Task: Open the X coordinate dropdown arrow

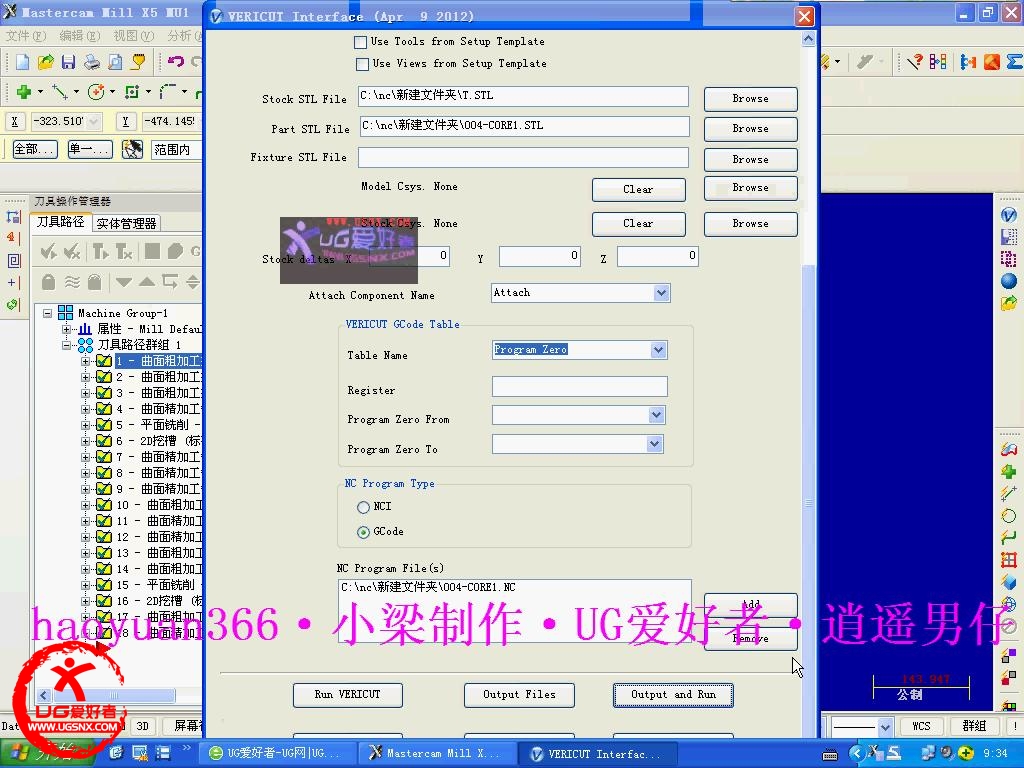Action: (93, 121)
